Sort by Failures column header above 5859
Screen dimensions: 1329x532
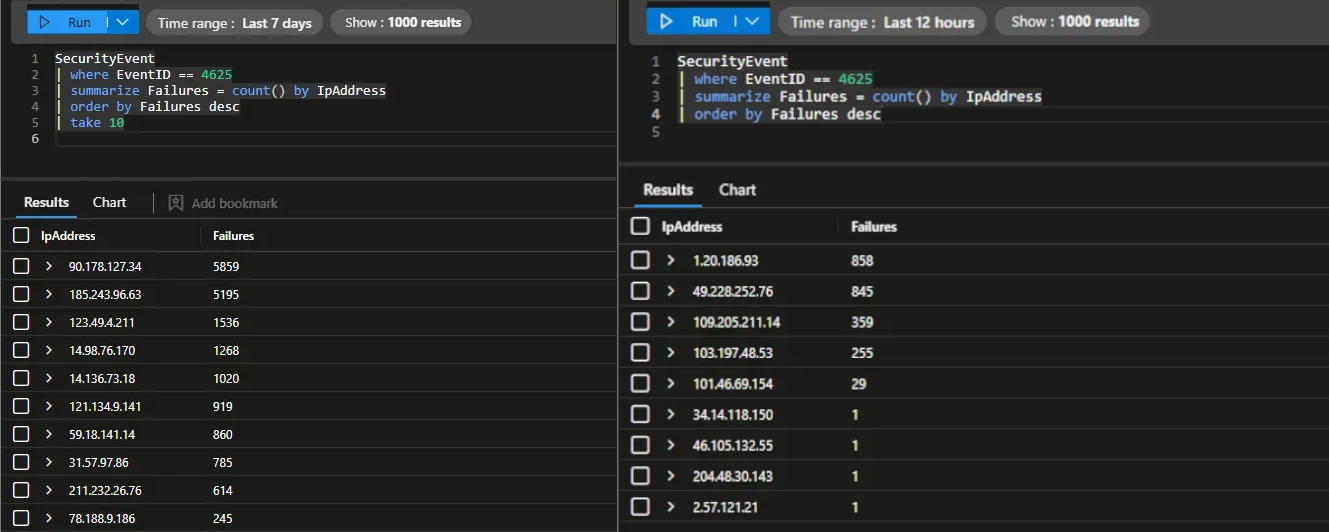[x=233, y=236]
